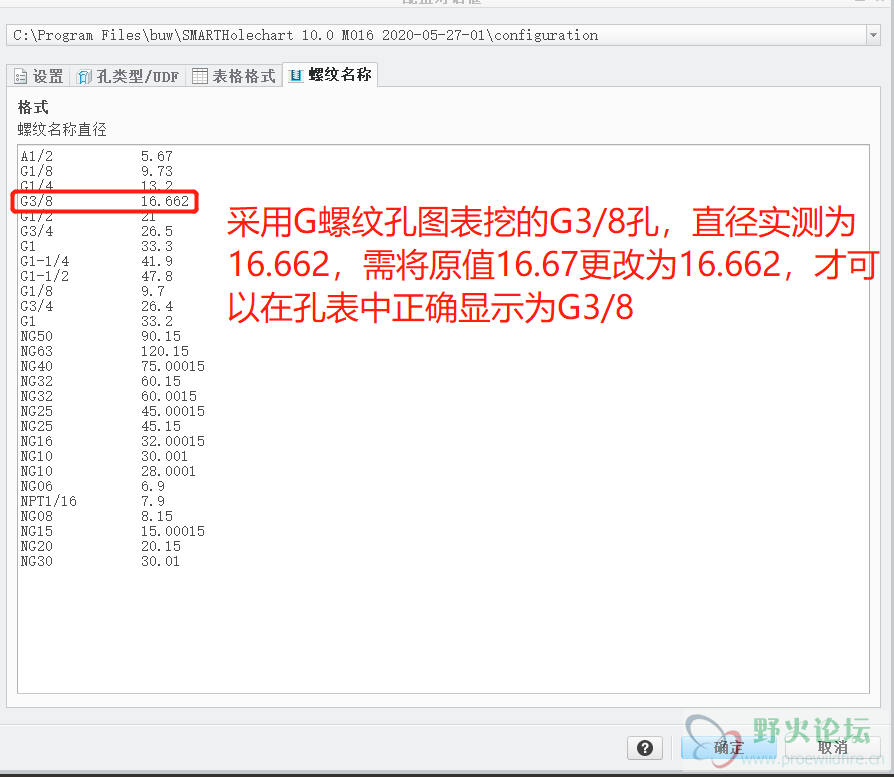Click the G1/8 row with 9.7
This screenshot has height=777, width=894.
pyautogui.click(x=93, y=291)
